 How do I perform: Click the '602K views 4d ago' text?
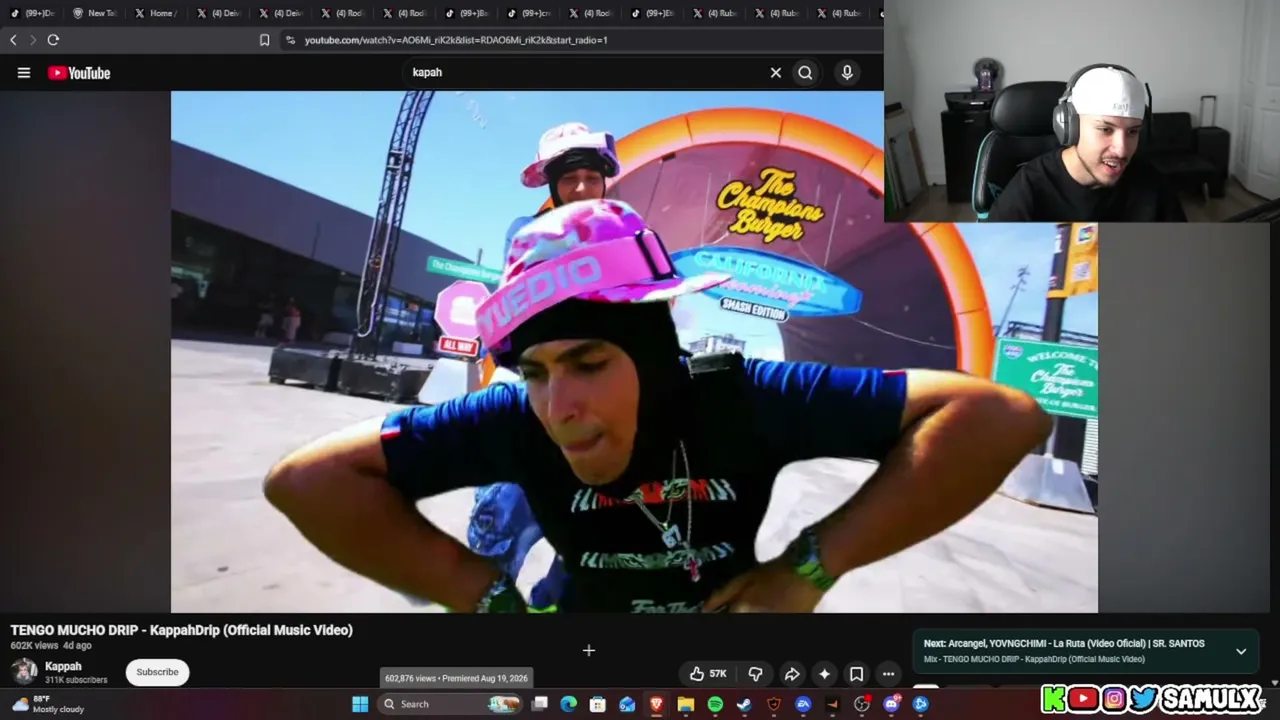pyautogui.click(x=50, y=646)
